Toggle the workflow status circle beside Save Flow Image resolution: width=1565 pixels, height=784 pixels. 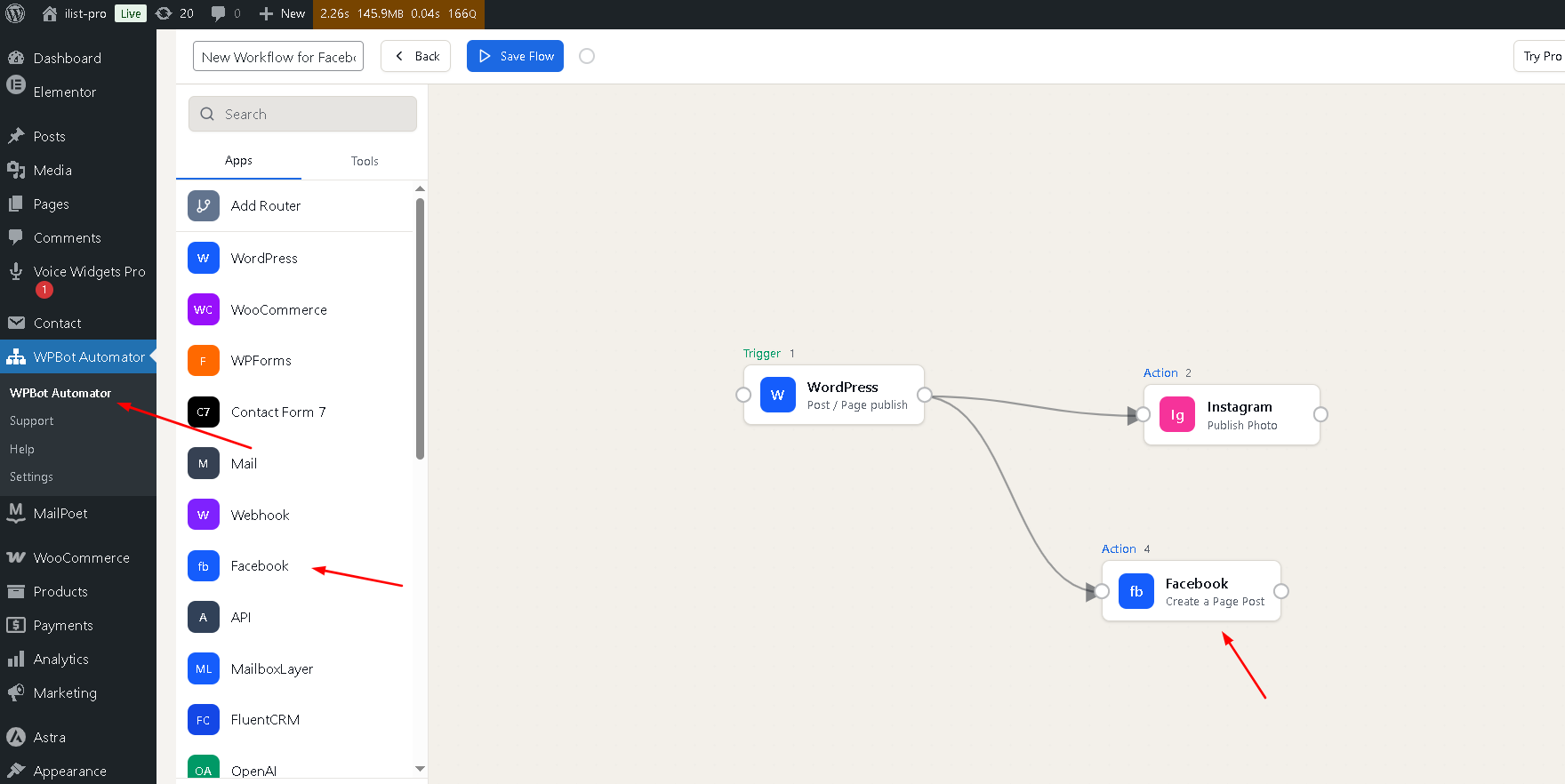587,56
